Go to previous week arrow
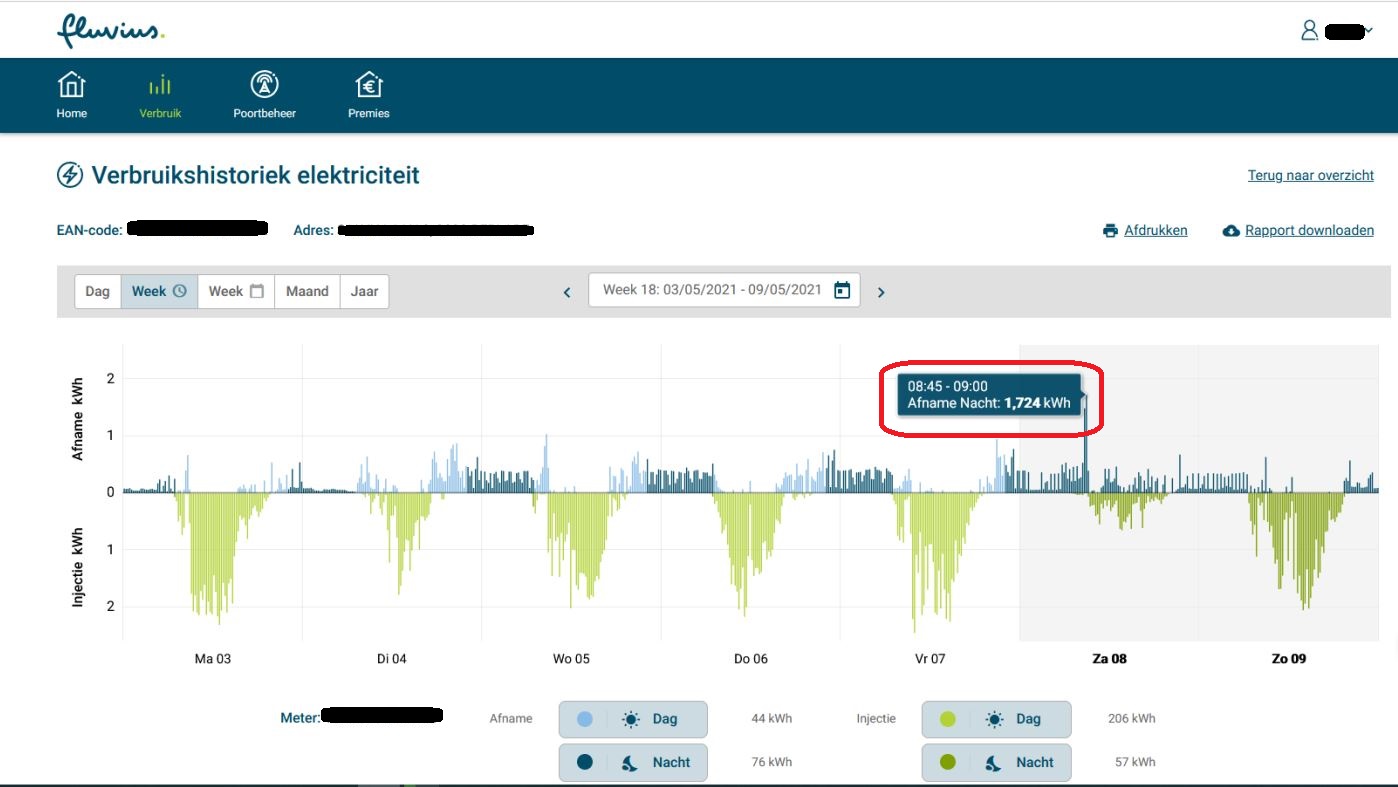Screen dimensions: 1398x787 pyautogui.click(x=567, y=292)
